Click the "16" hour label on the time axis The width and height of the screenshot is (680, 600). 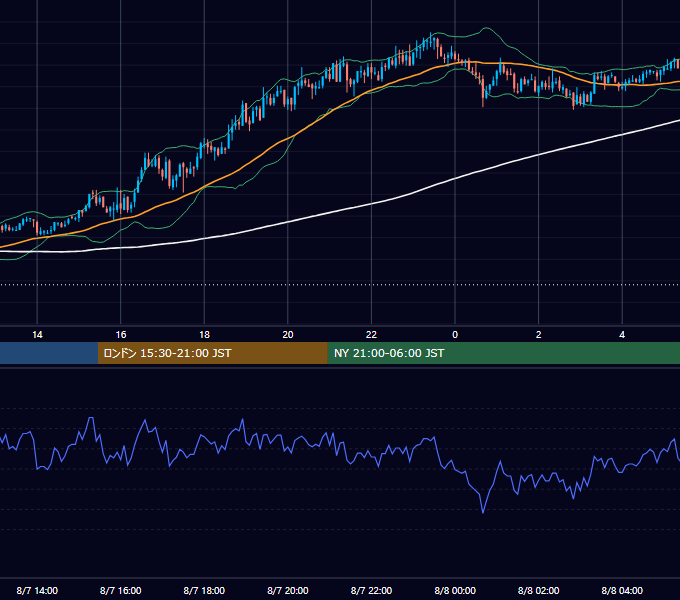coord(121,335)
